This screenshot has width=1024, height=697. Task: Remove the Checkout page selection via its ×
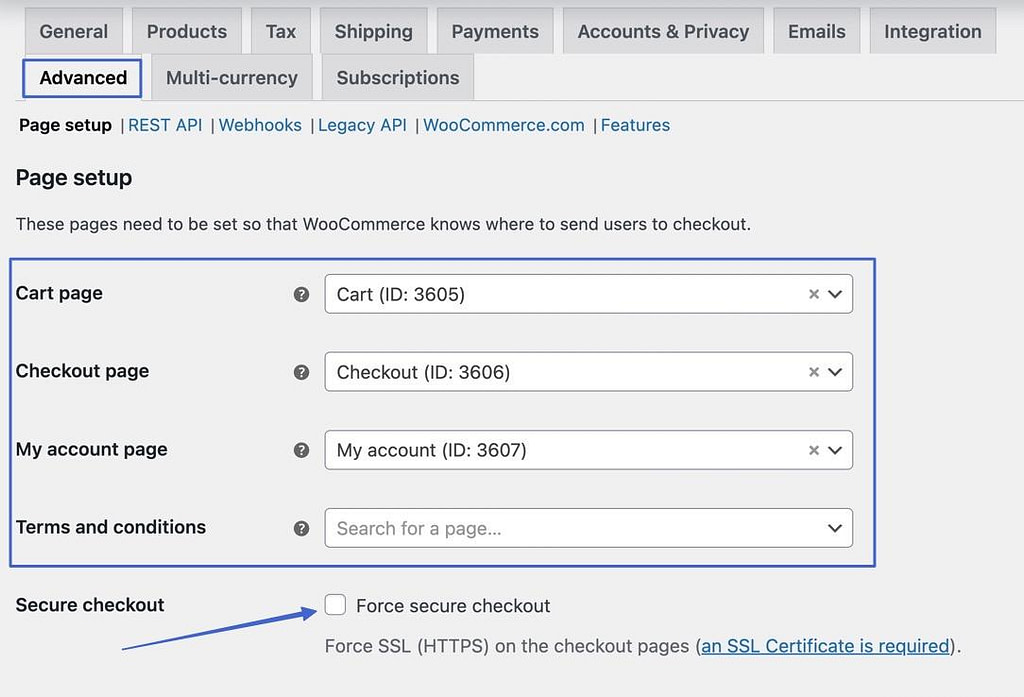coord(813,371)
